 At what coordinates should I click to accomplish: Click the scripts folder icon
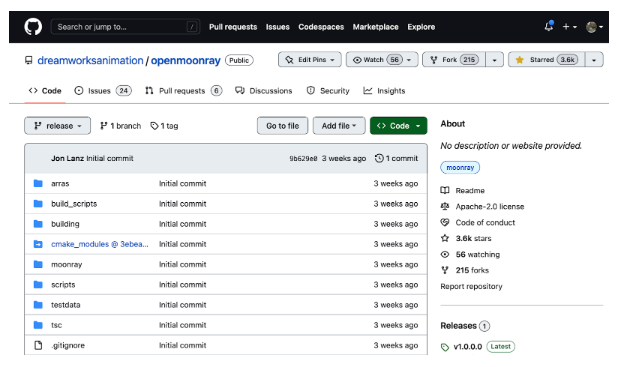tap(38, 284)
